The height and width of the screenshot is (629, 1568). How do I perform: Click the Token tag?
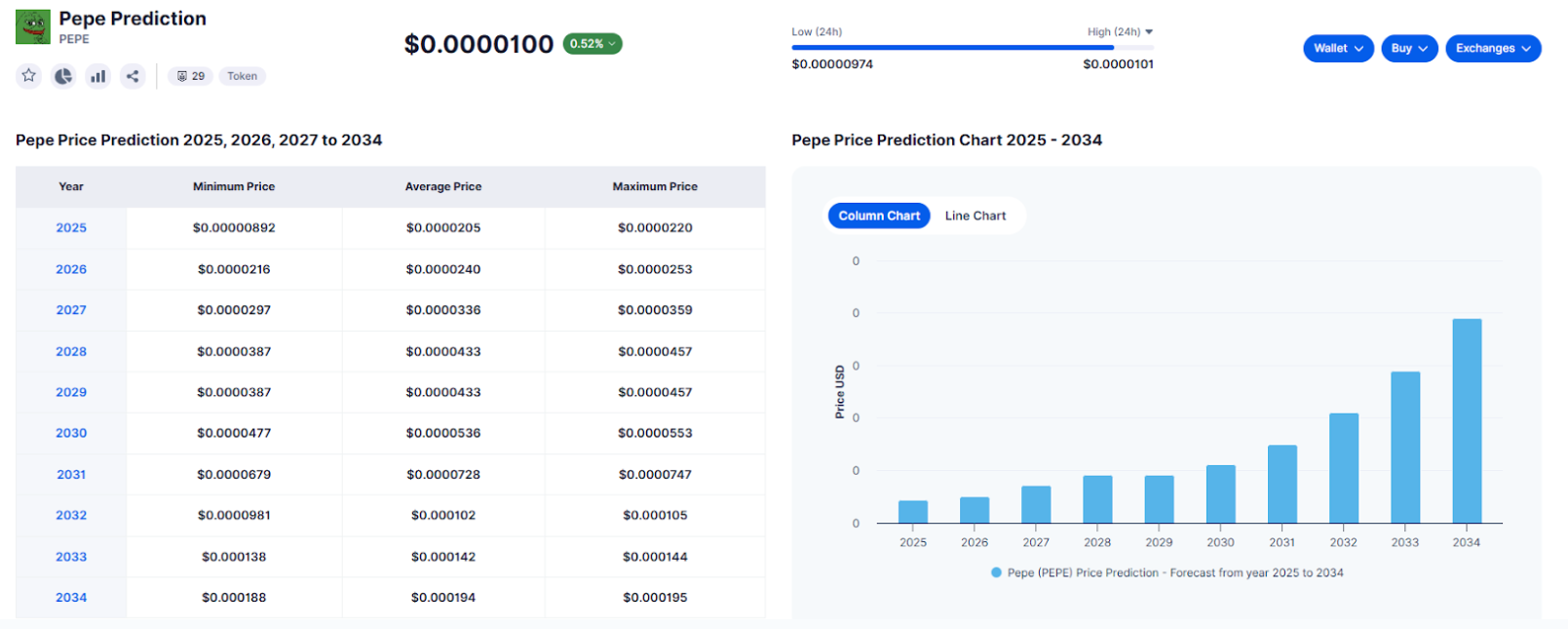(243, 76)
